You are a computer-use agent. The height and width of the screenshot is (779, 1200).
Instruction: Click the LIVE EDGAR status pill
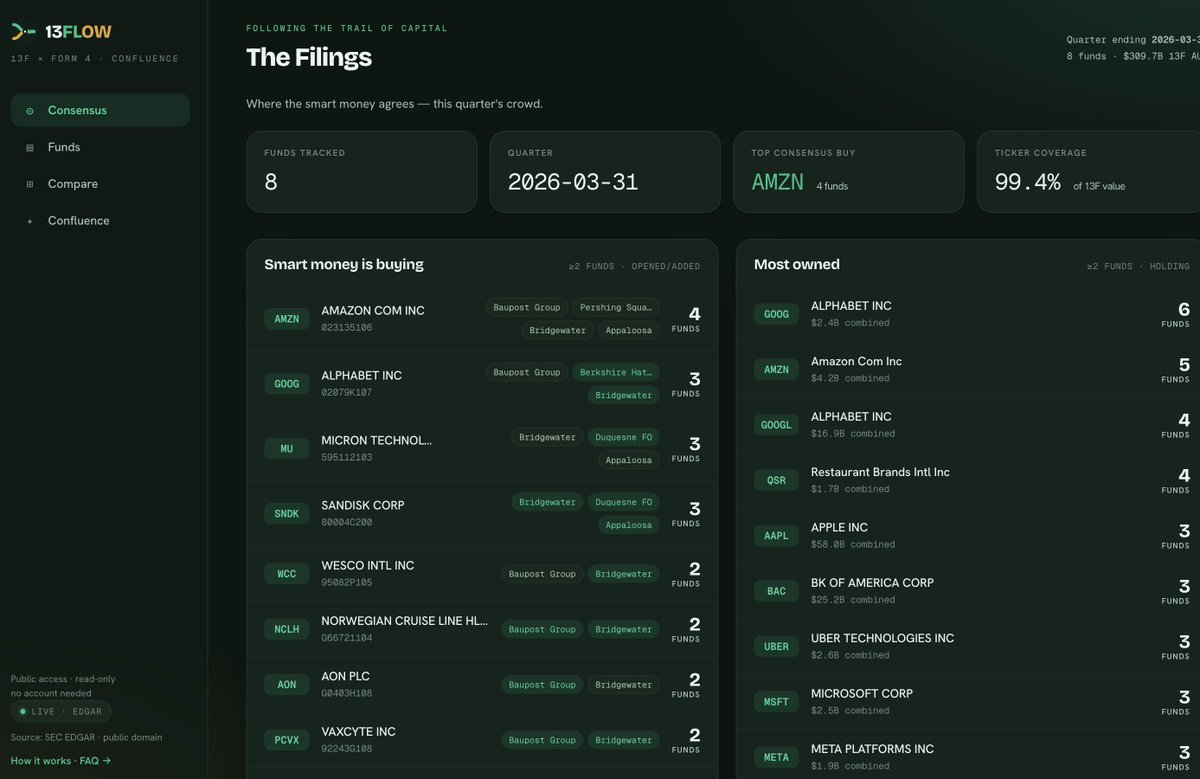[x=61, y=712]
